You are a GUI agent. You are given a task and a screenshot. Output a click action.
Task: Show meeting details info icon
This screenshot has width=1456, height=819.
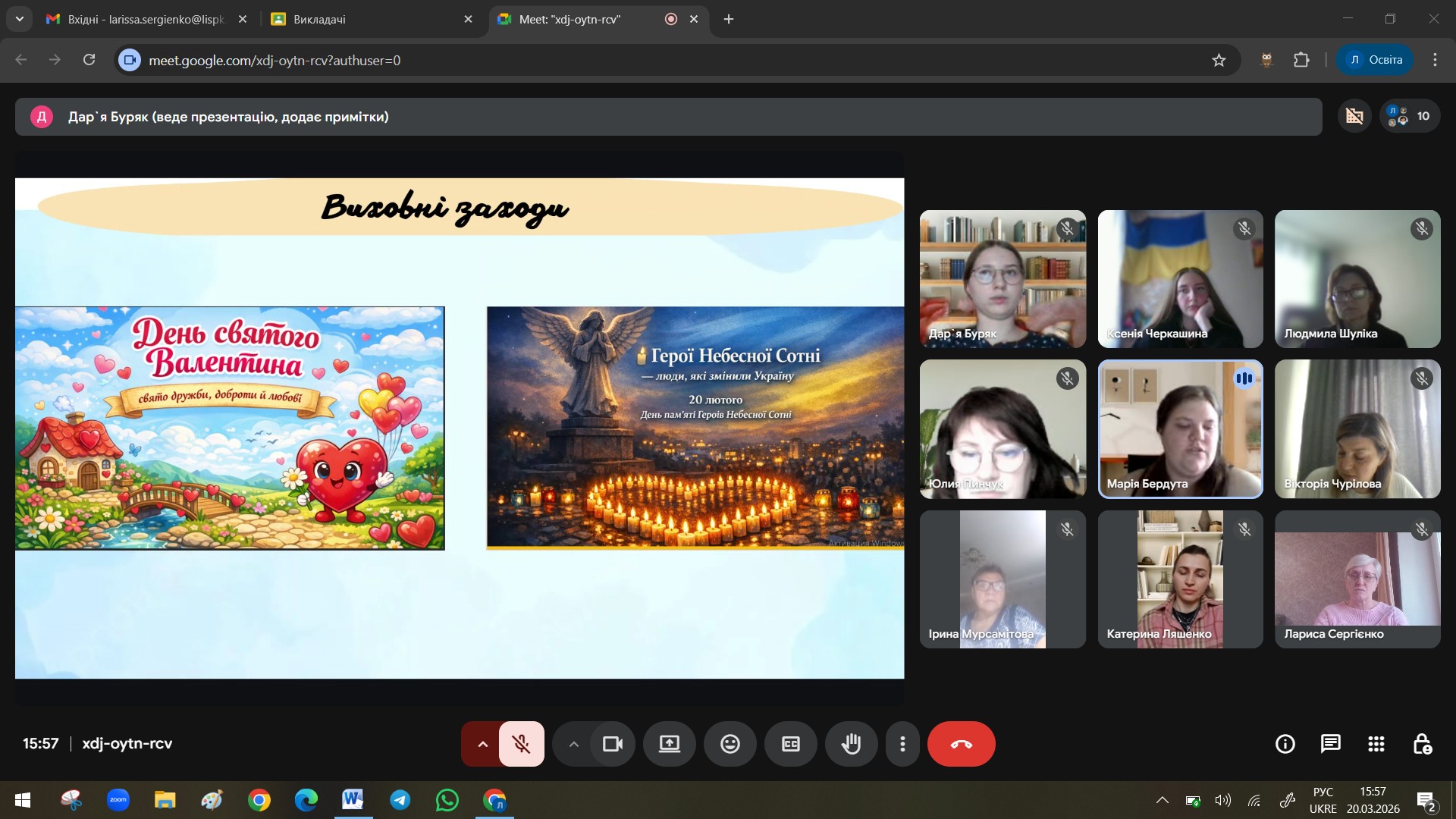pyautogui.click(x=1285, y=744)
